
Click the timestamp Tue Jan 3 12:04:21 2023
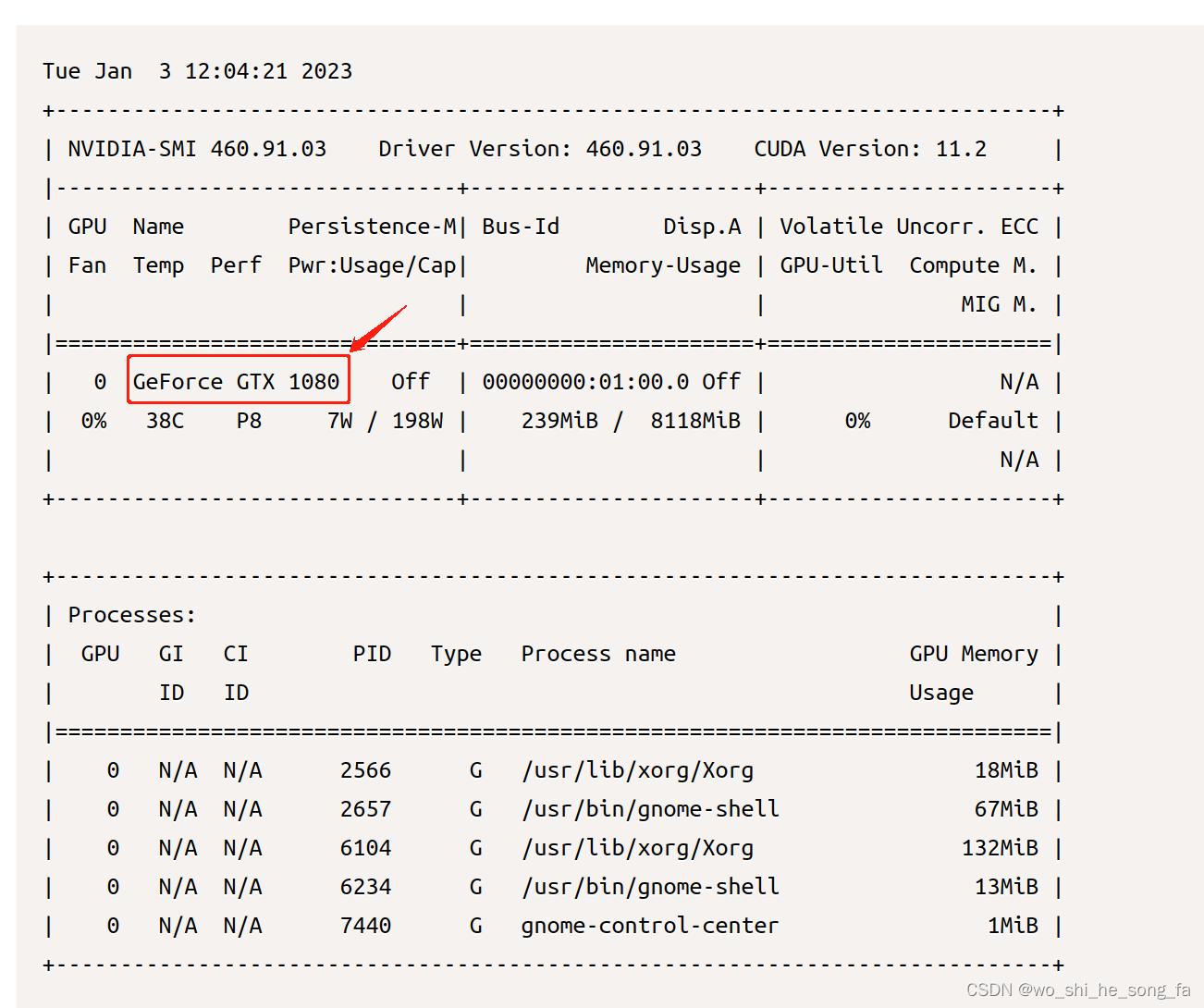tap(197, 71)
